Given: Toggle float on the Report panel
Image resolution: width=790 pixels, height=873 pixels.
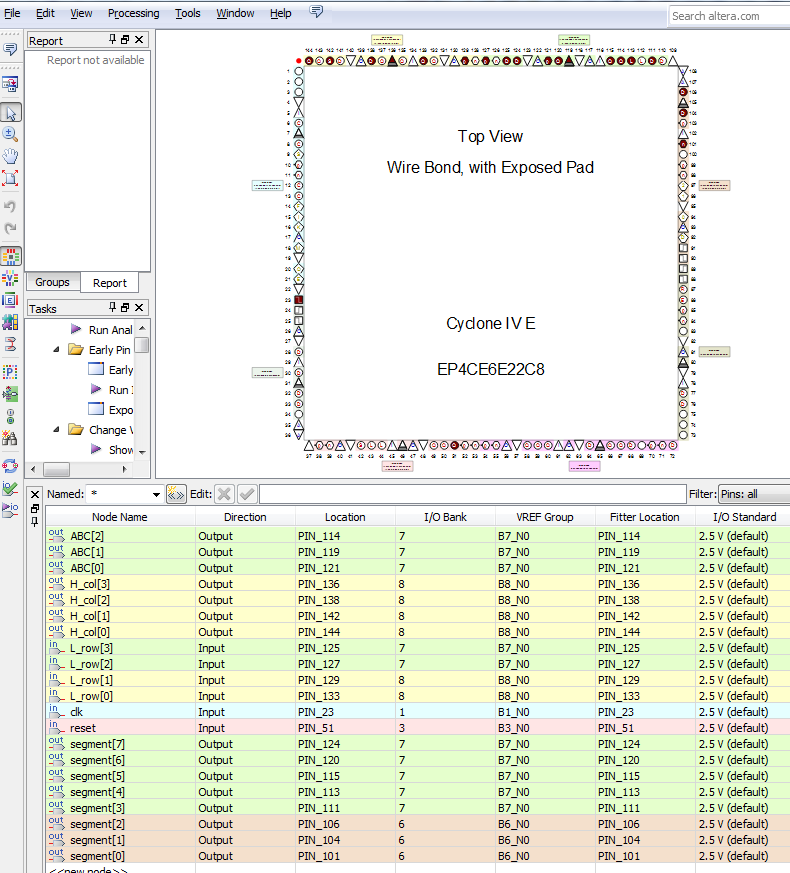Looking at the screenshot, I should point(125,40).
